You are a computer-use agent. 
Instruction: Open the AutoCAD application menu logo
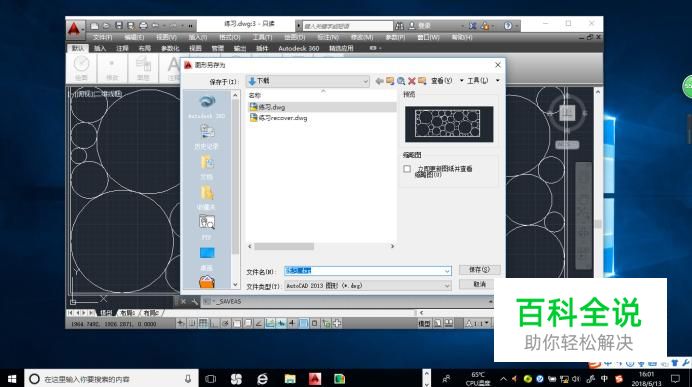pyautogui.click(x=74, y=29)
